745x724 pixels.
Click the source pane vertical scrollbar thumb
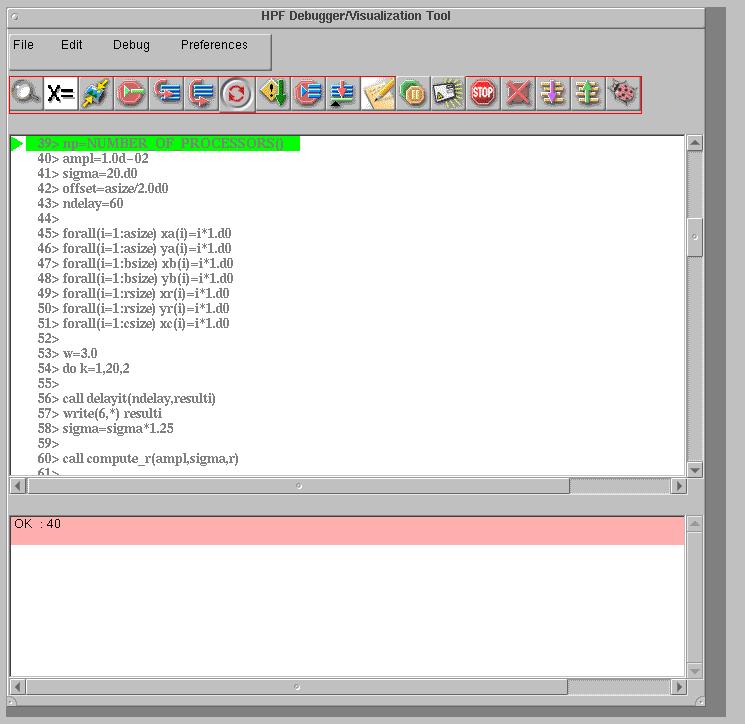pyautogui.click(x=695, y=237)
